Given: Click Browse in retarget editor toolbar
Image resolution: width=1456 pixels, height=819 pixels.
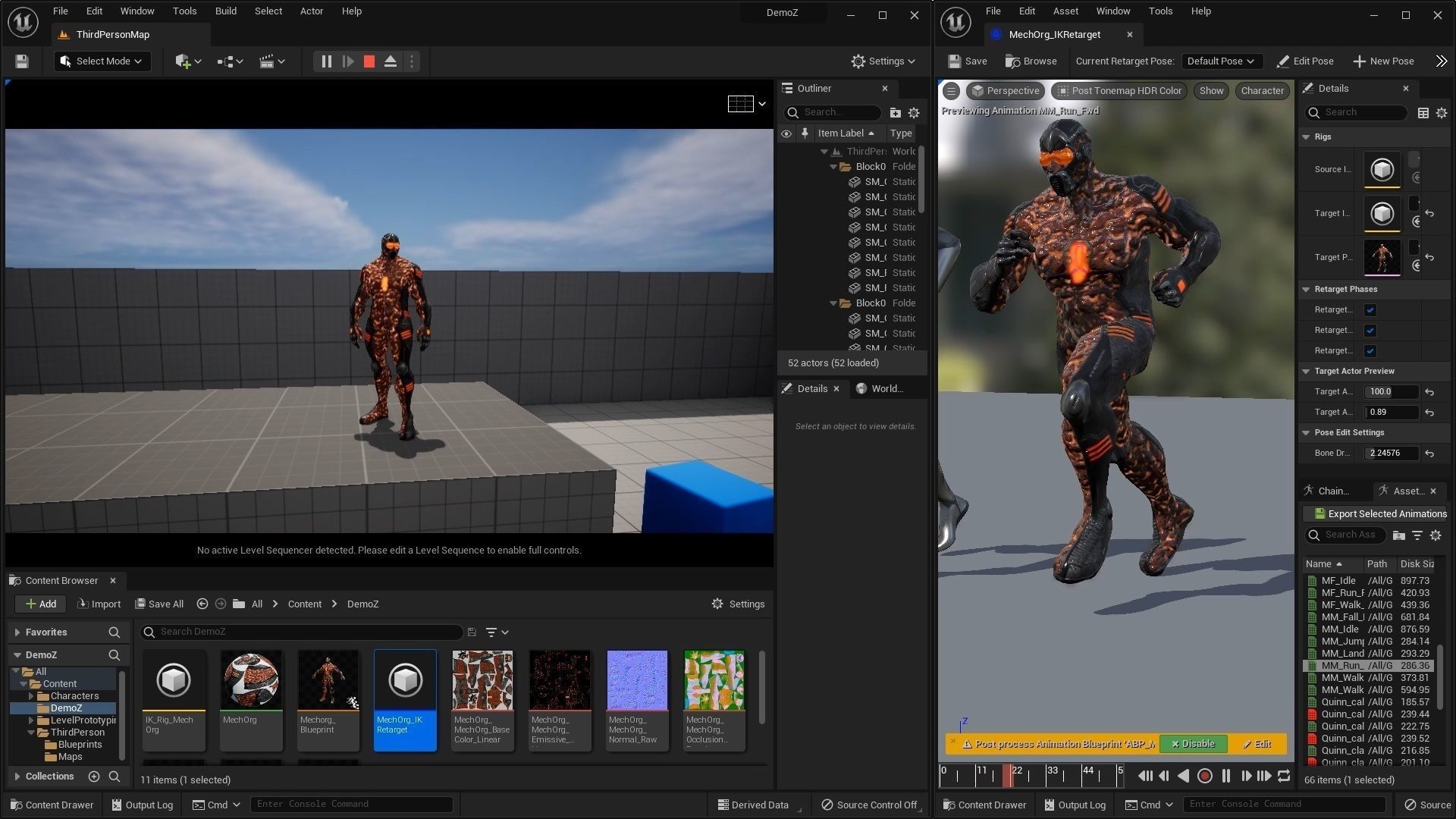Looking at the screenshot, I should click(x=1031, y=61).
